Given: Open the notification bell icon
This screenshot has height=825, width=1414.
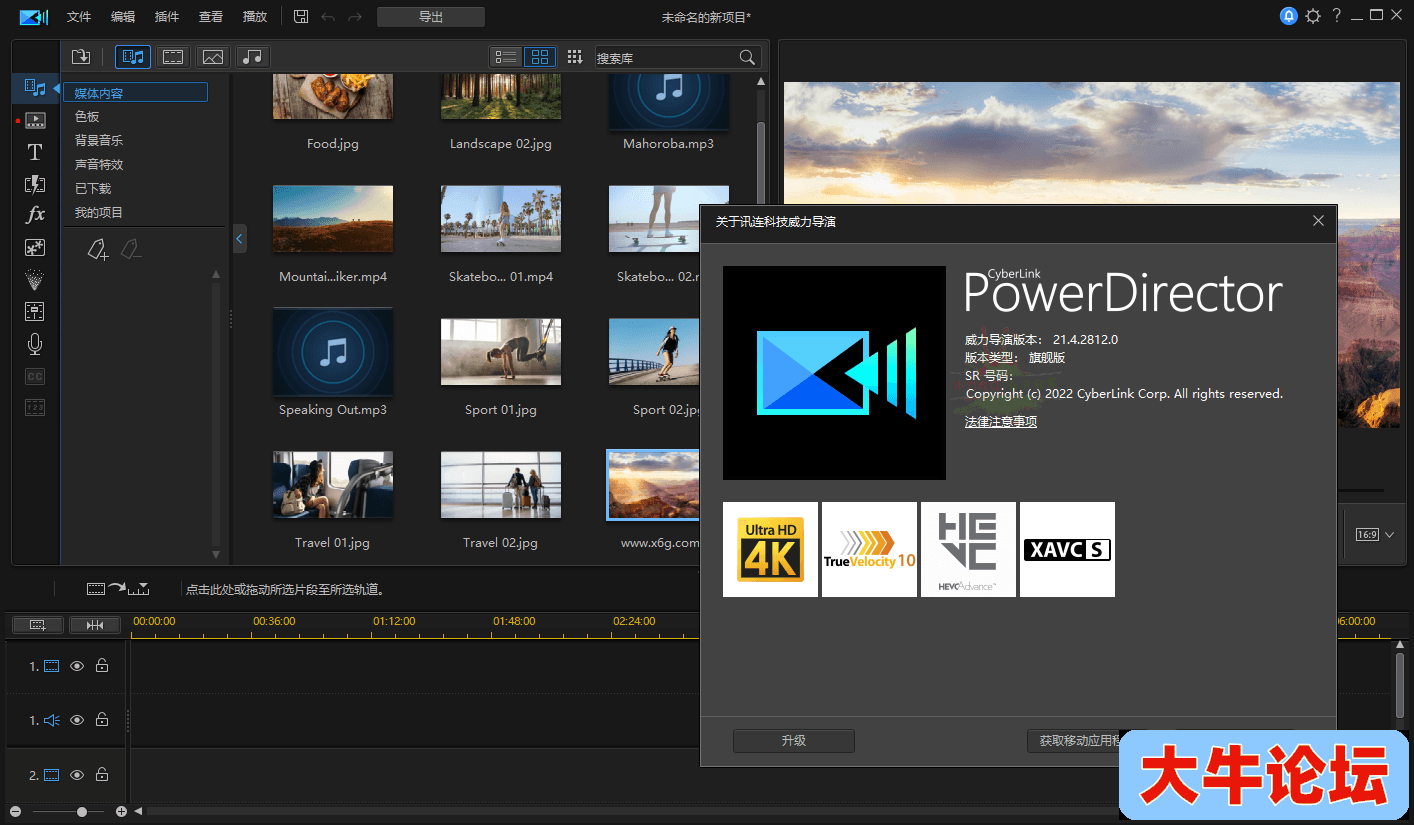Looking at the screenshot, I should [1289, 16].
